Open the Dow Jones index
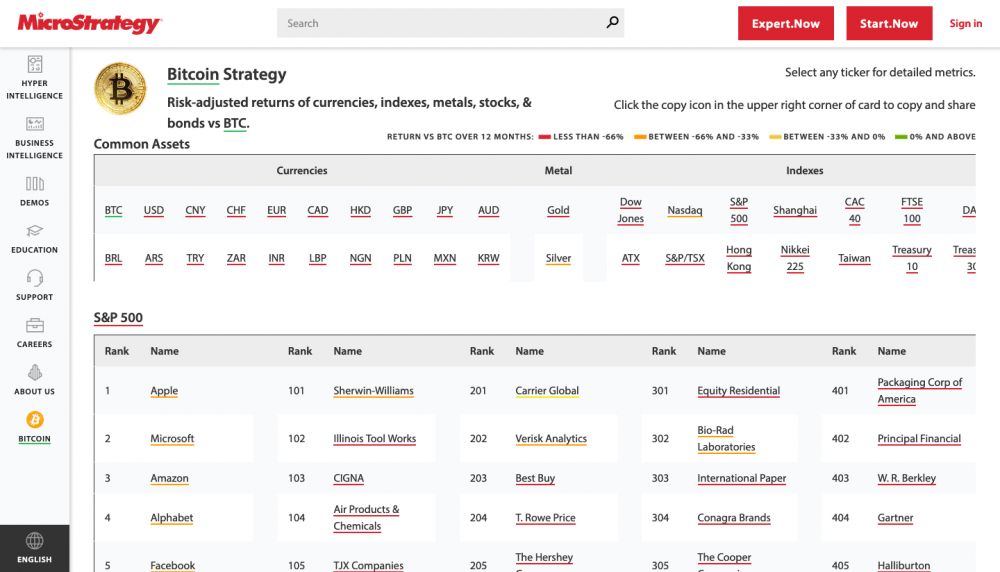Image resolution: width=1000 pixels, height=572 pixels. [631, 210]
